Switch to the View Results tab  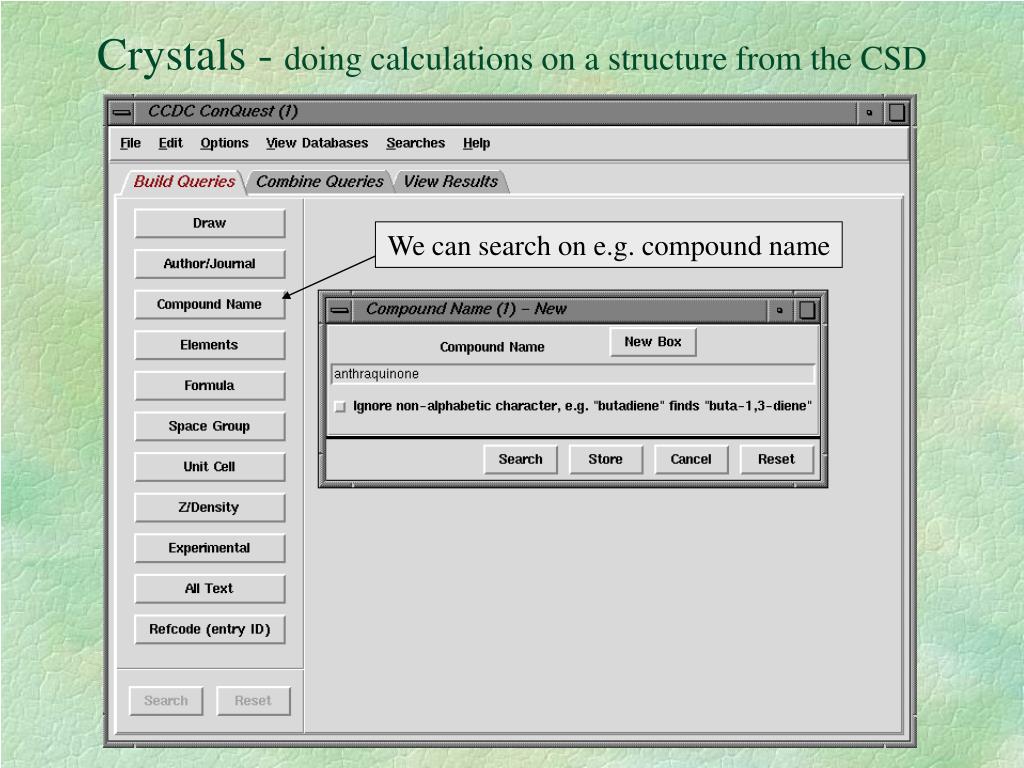coord(451,182)
